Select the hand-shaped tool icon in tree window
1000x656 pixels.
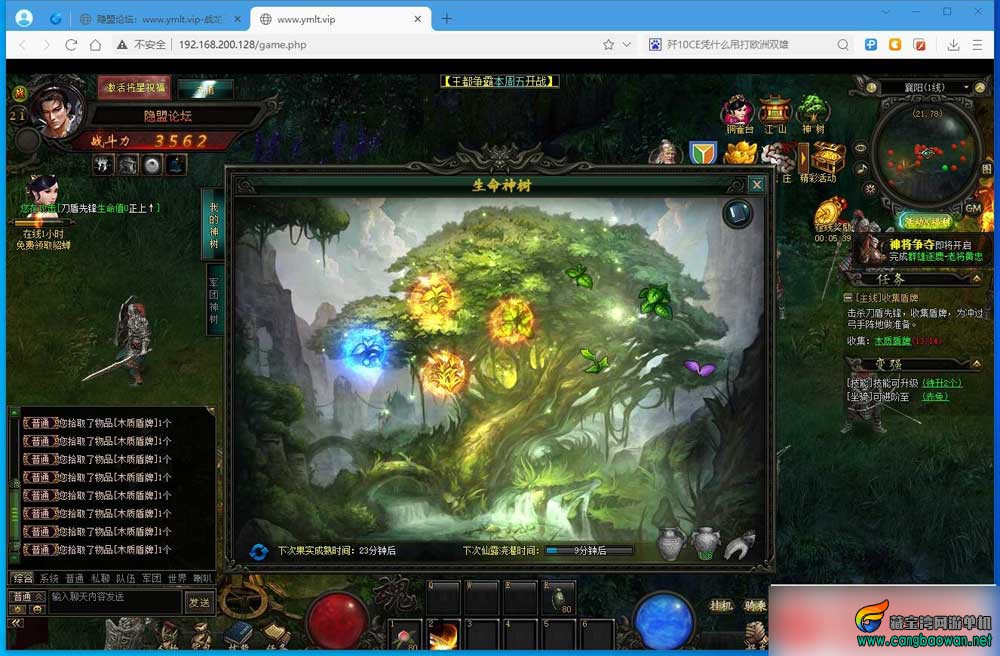click(740, 544)
